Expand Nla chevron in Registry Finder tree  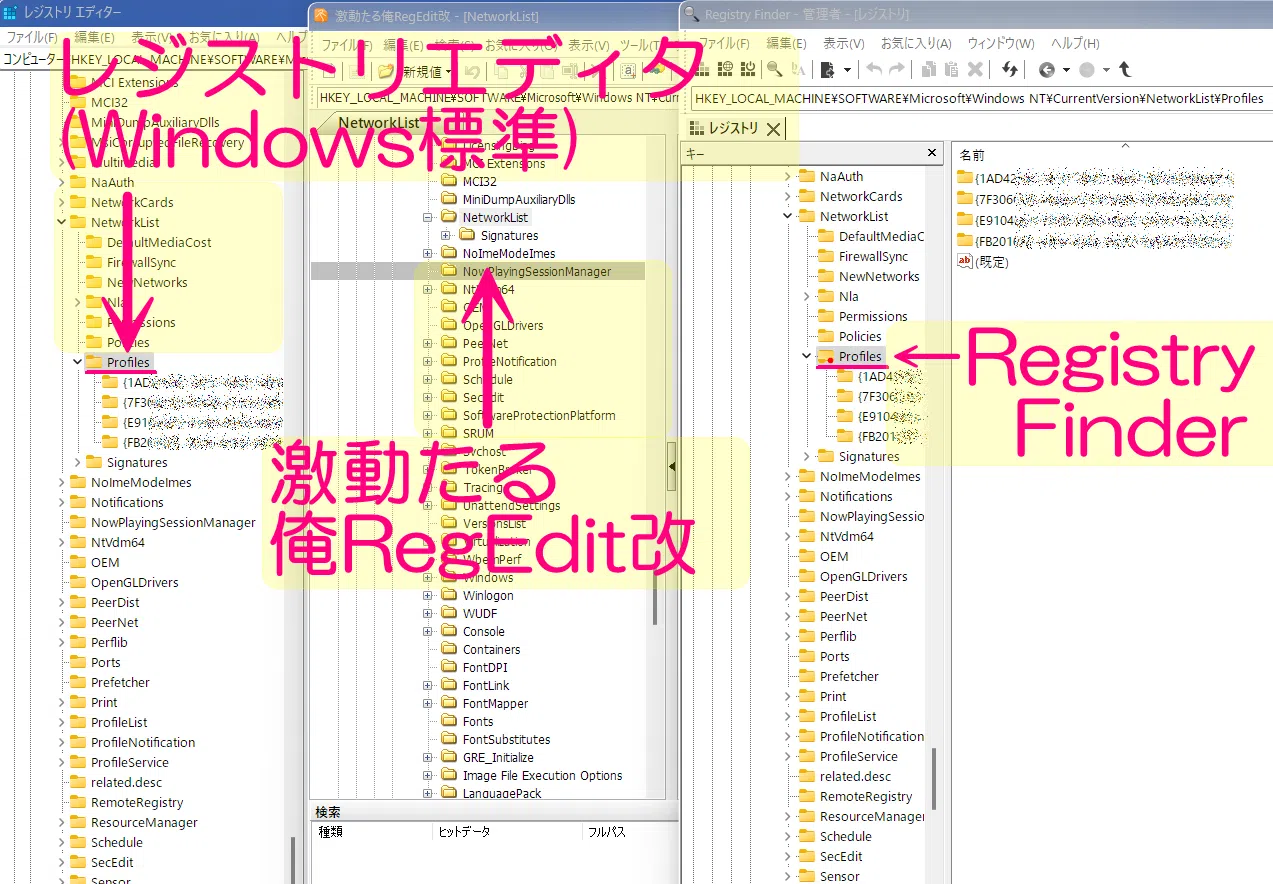[807, 296]
